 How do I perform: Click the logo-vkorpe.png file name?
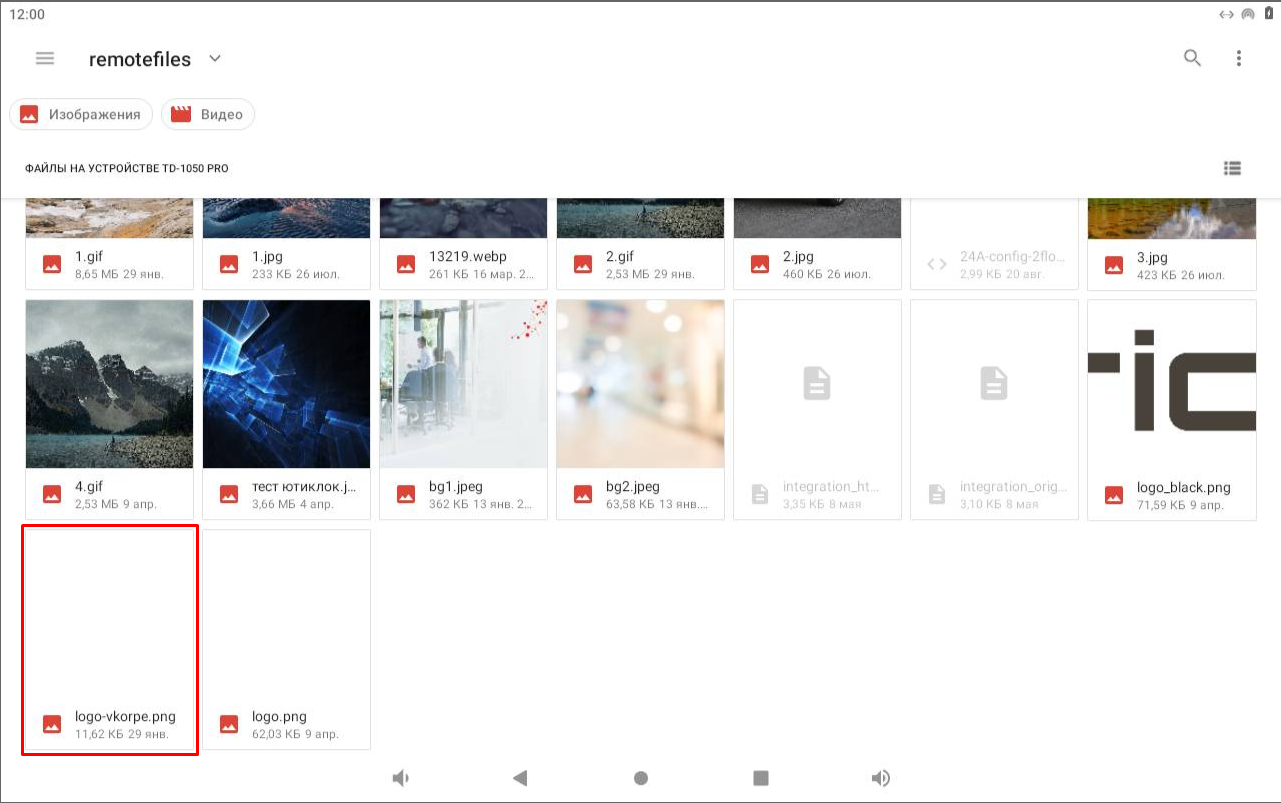125,717
